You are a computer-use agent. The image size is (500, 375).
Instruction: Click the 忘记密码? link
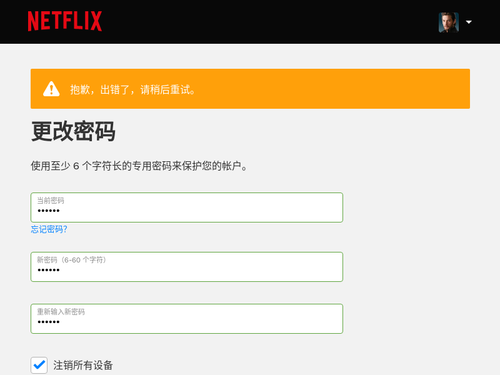pyautogui.click(x=49, y=229)
